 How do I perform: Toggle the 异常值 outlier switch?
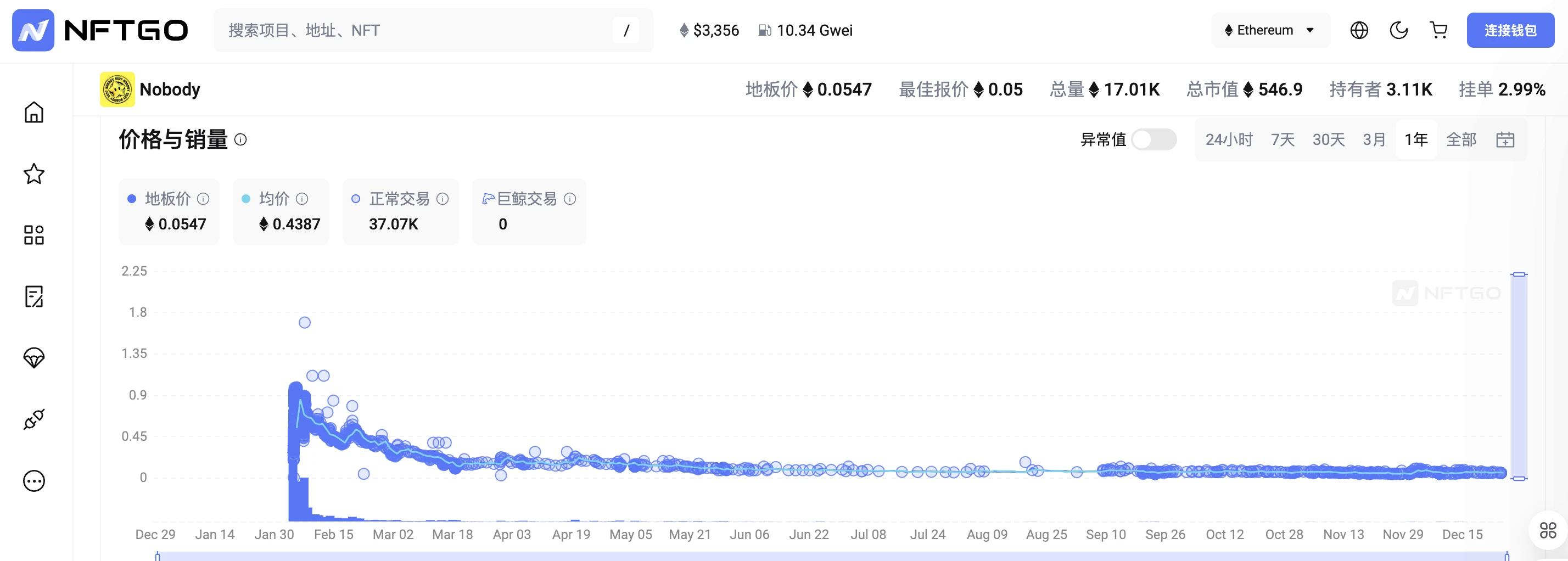click(x=1153, y=140)
